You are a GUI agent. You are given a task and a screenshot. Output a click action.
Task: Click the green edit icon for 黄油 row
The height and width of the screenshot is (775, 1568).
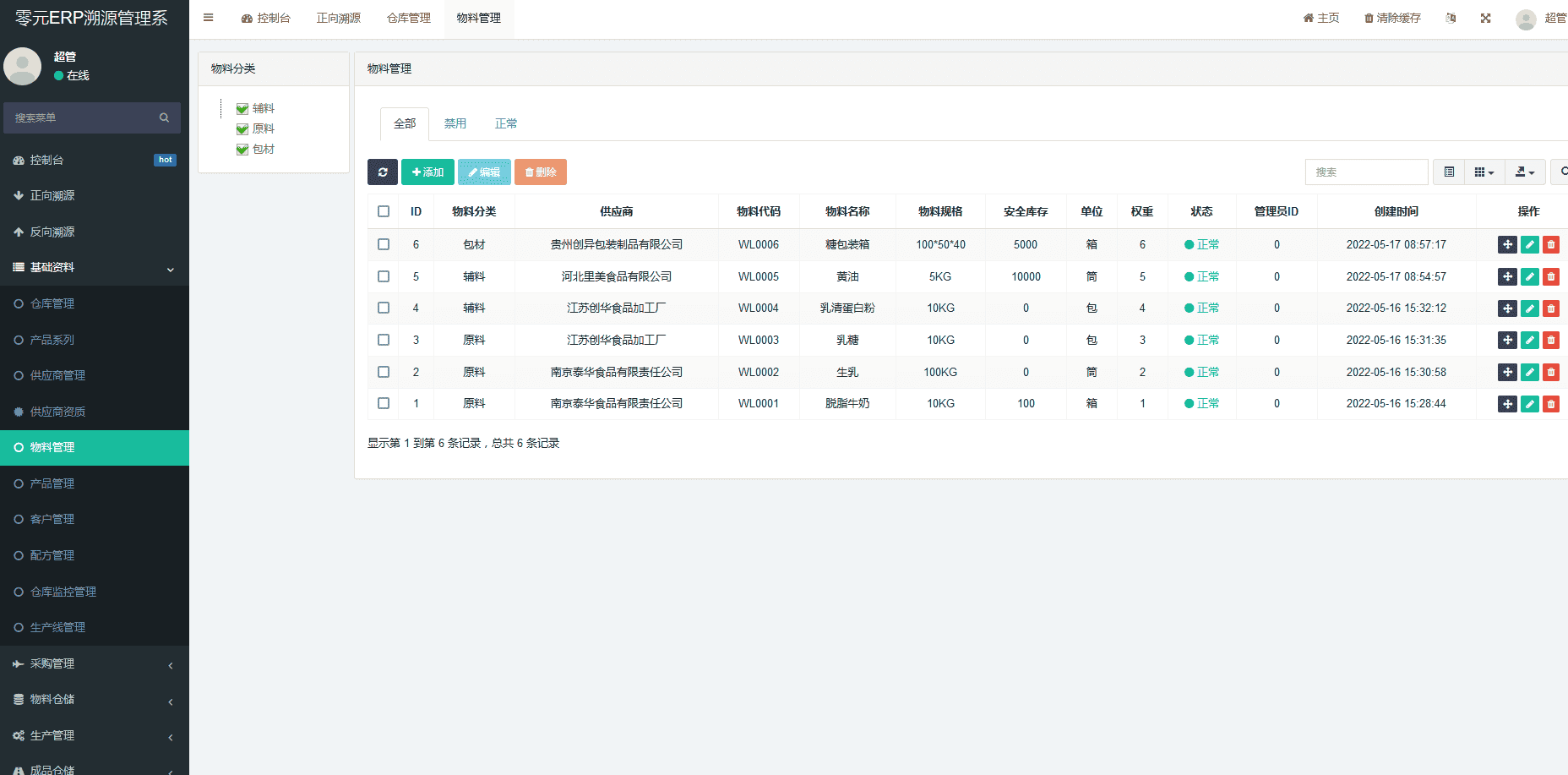(x=1529, y=277)
